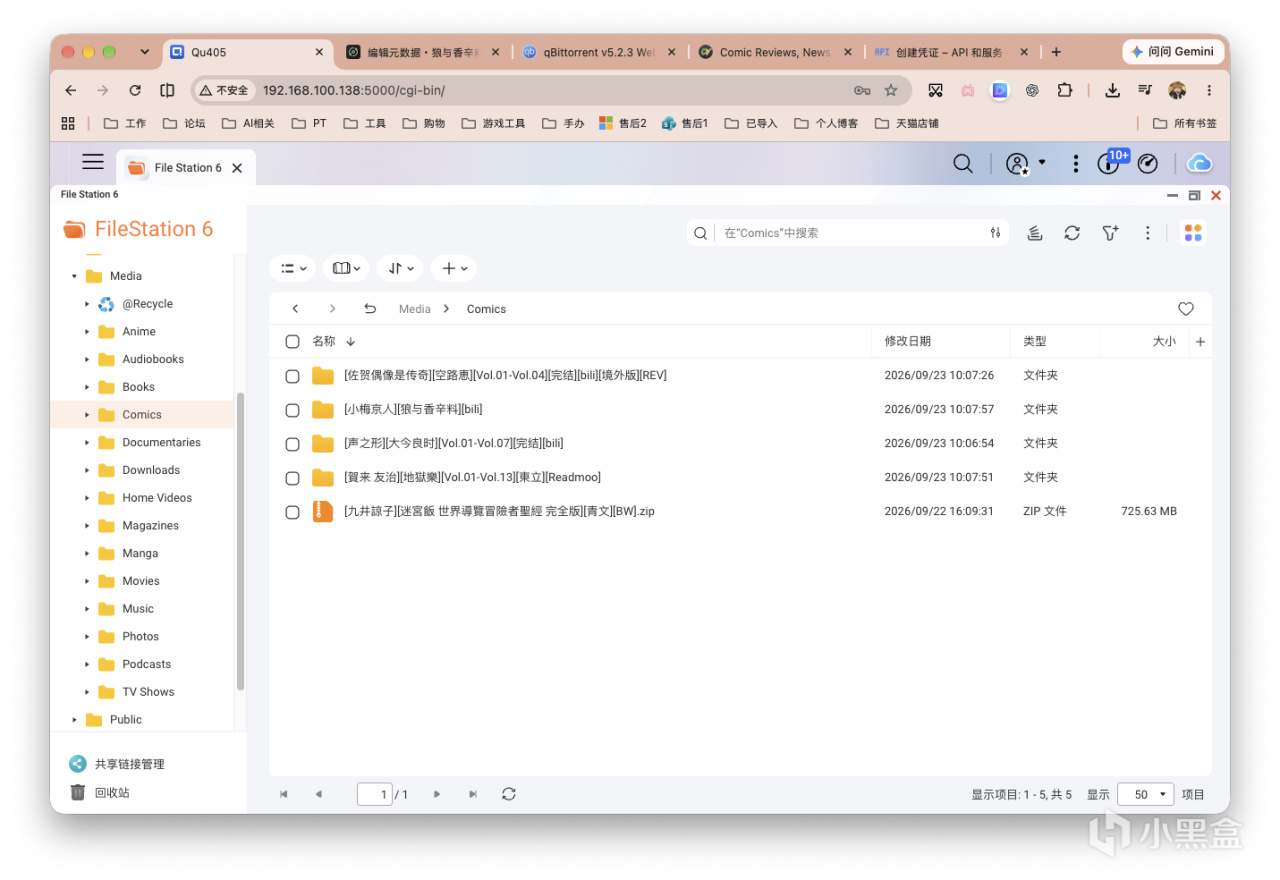
Task: Collapse the Media tree node
Action: (x=74, y=276)
